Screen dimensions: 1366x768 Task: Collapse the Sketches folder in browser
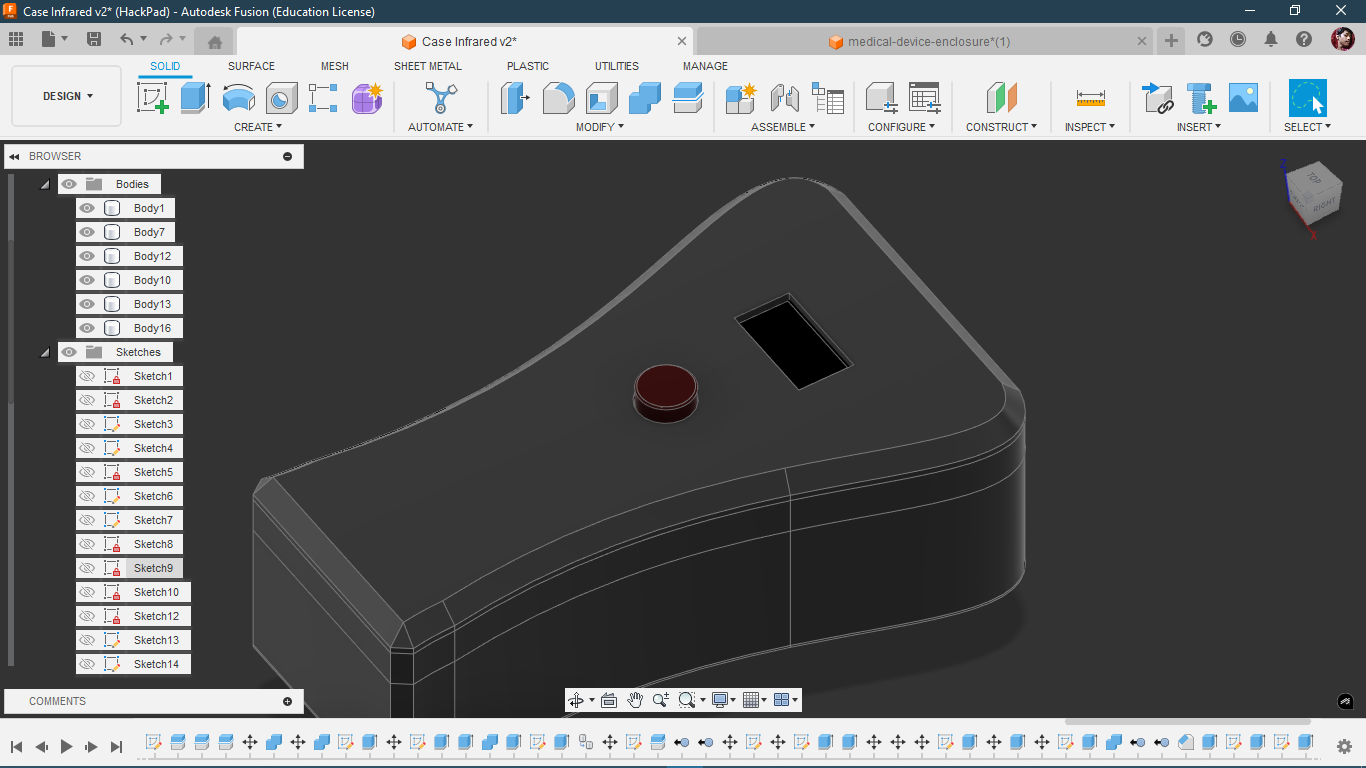point(45,352)
